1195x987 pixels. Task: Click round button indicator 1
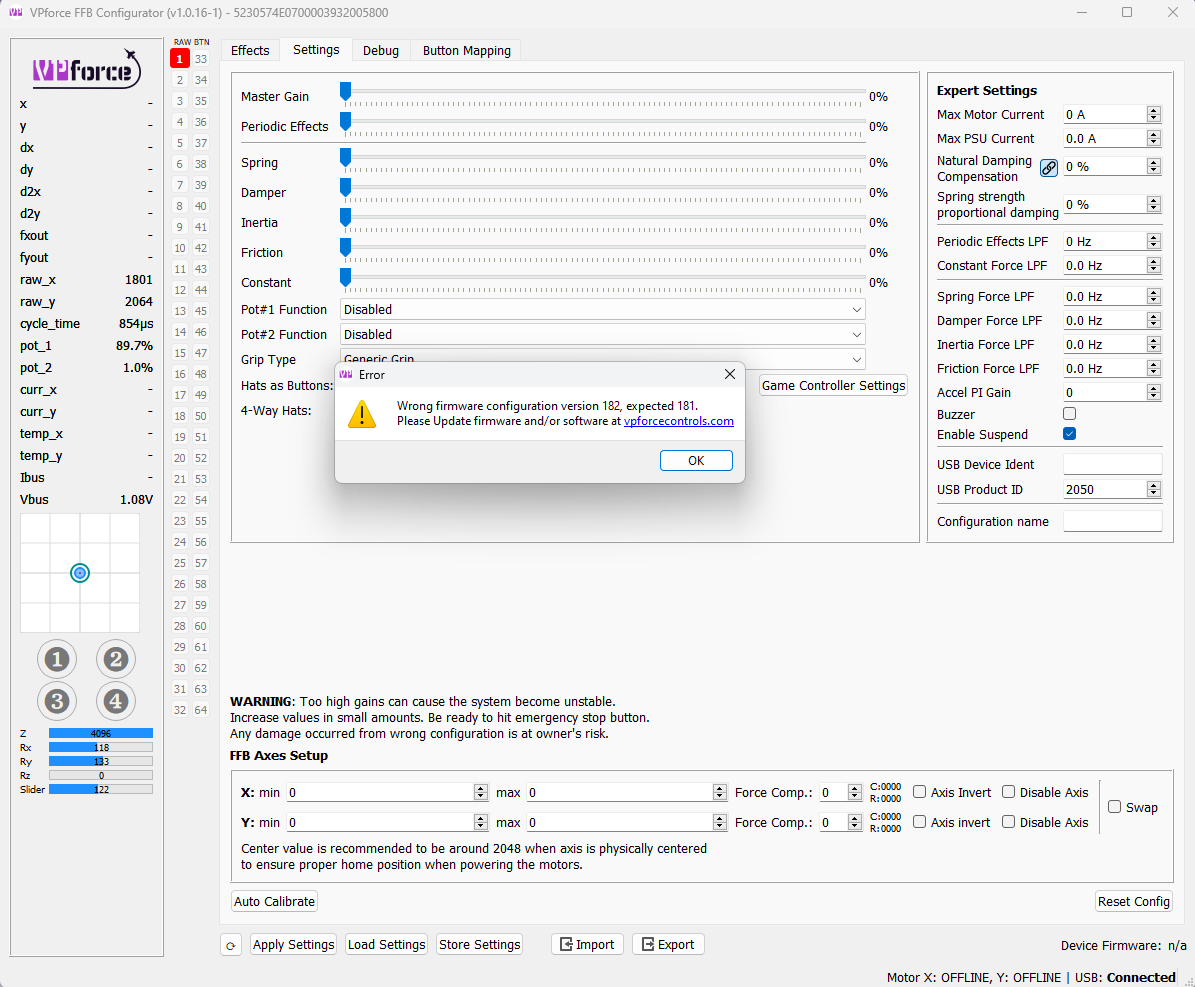coord(57,659)
